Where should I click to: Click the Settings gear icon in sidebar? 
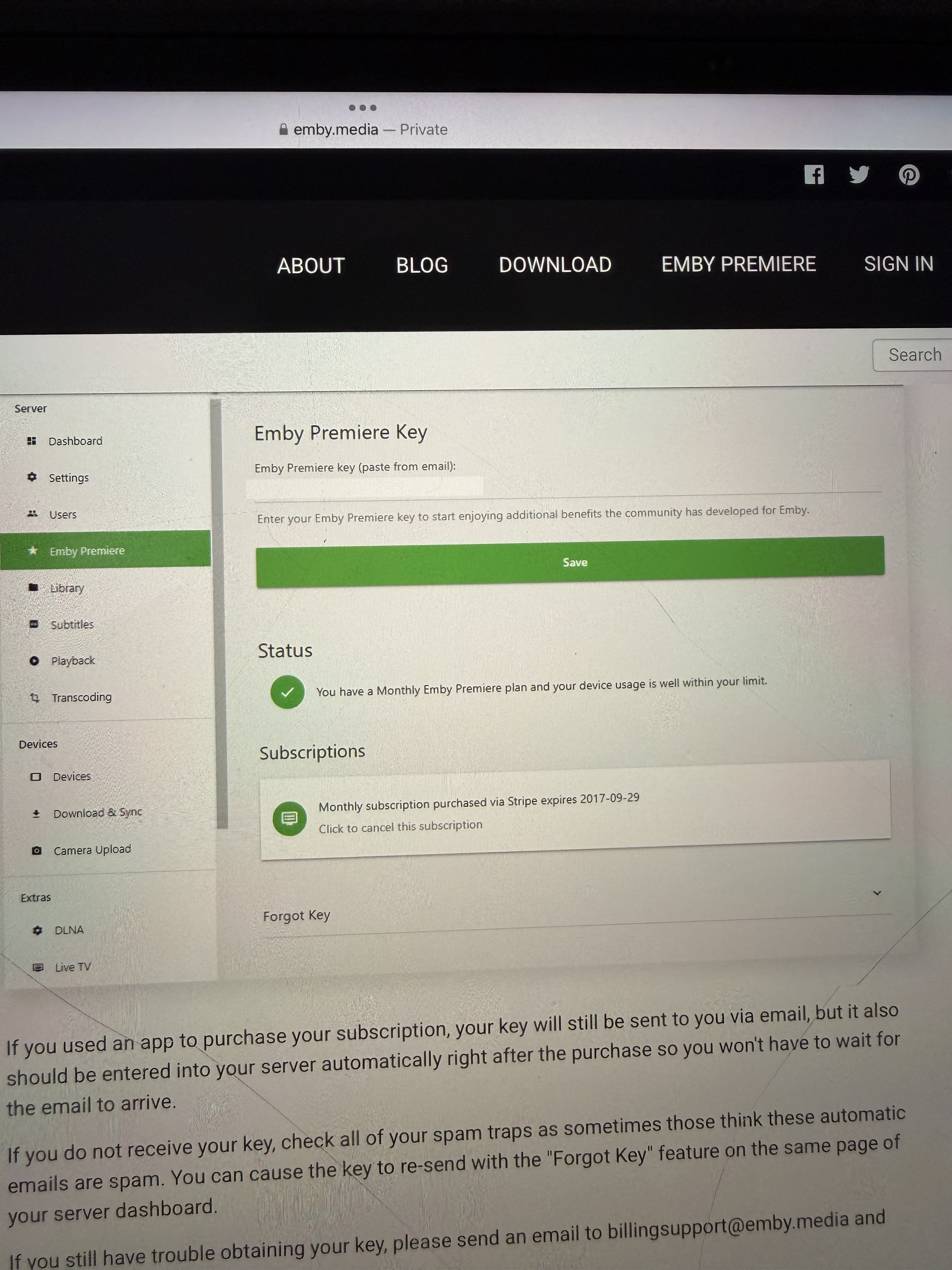click(32, 477)
